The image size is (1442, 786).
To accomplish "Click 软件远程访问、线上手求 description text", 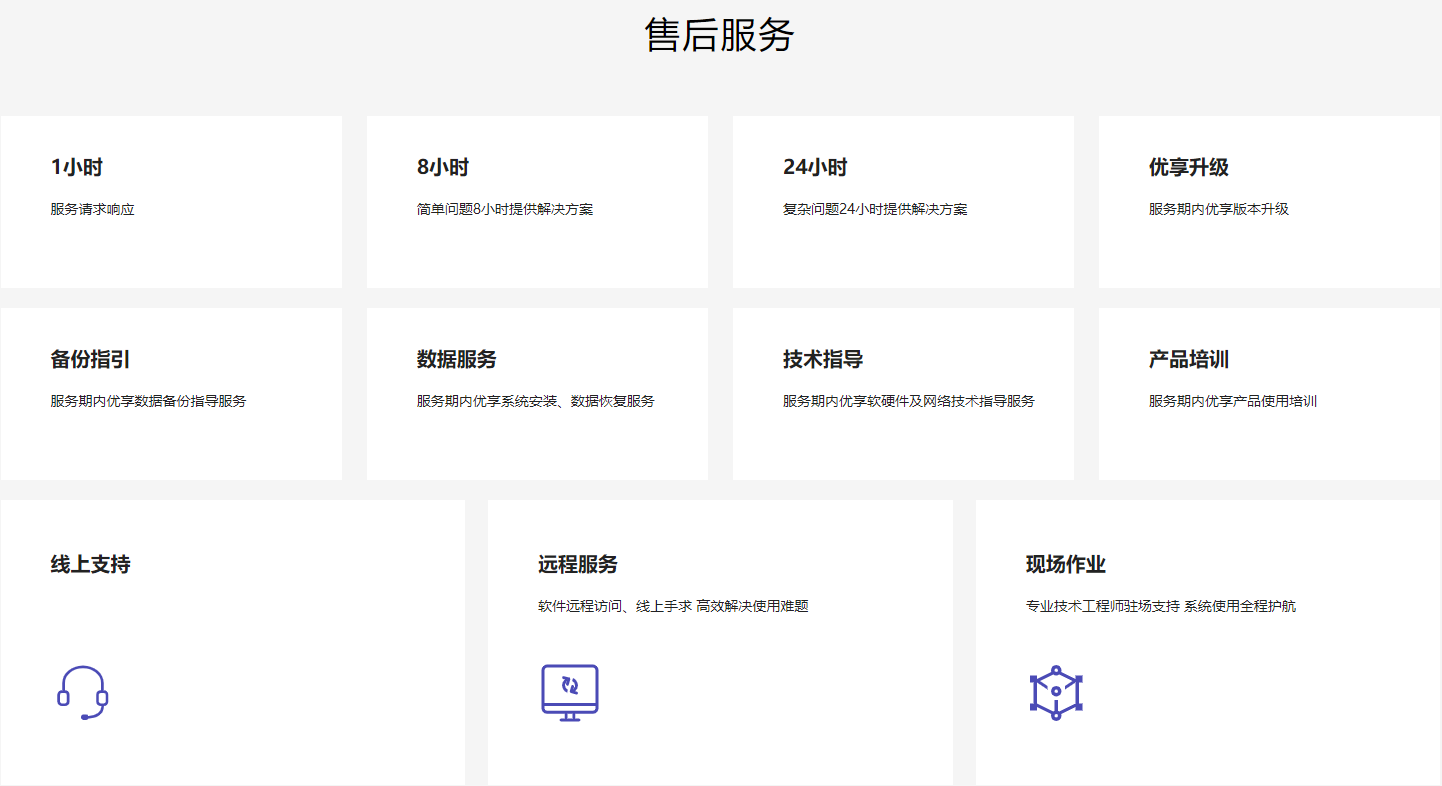I will point(672,606).
